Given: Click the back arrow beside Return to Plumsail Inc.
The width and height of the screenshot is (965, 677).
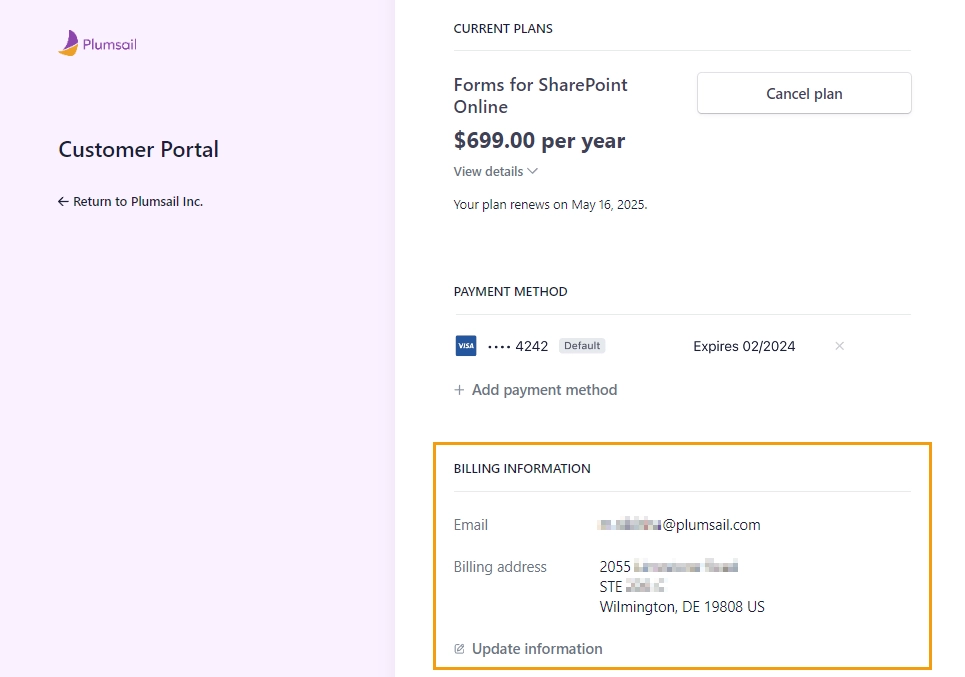Looking at the screenshot, I should pyautogui.click(x=63, y=201).
